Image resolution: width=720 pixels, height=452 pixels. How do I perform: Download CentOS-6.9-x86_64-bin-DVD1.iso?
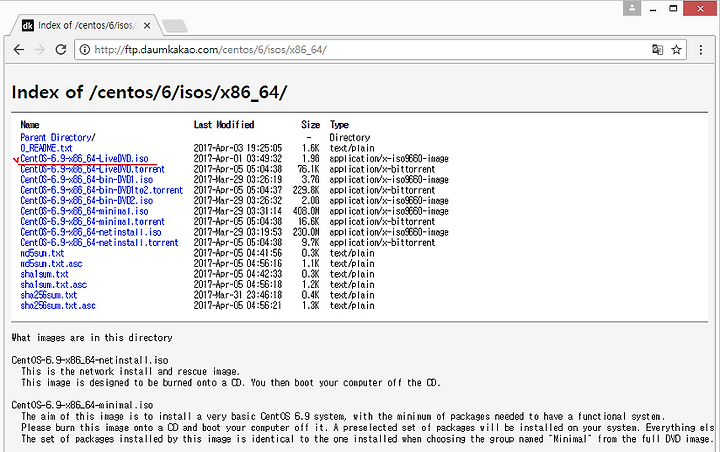coord(87,180)
